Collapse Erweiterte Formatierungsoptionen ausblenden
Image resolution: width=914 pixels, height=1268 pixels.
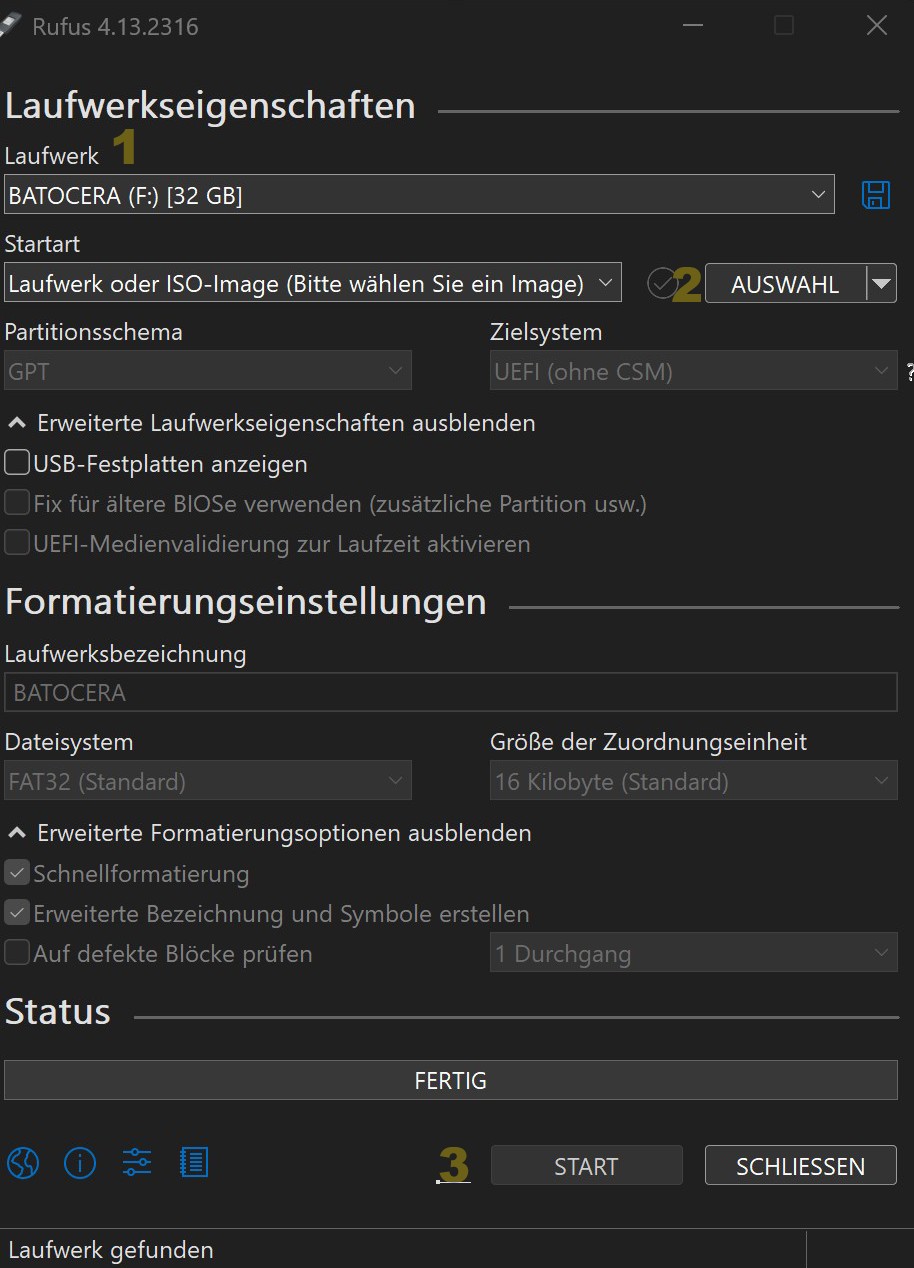[x=269, y=833]
